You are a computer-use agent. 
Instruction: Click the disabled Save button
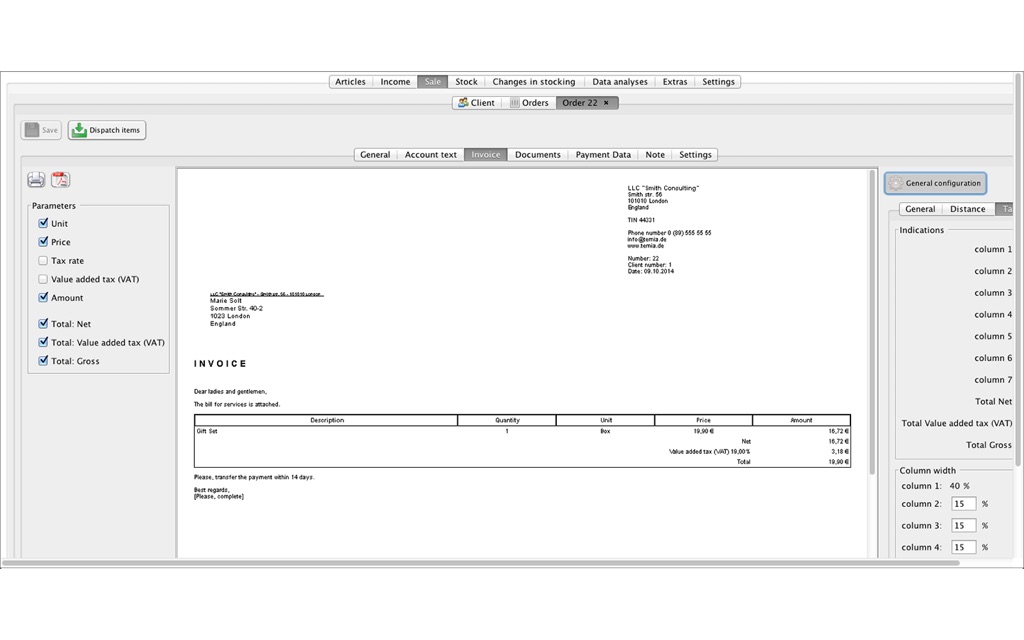point(41,130)
